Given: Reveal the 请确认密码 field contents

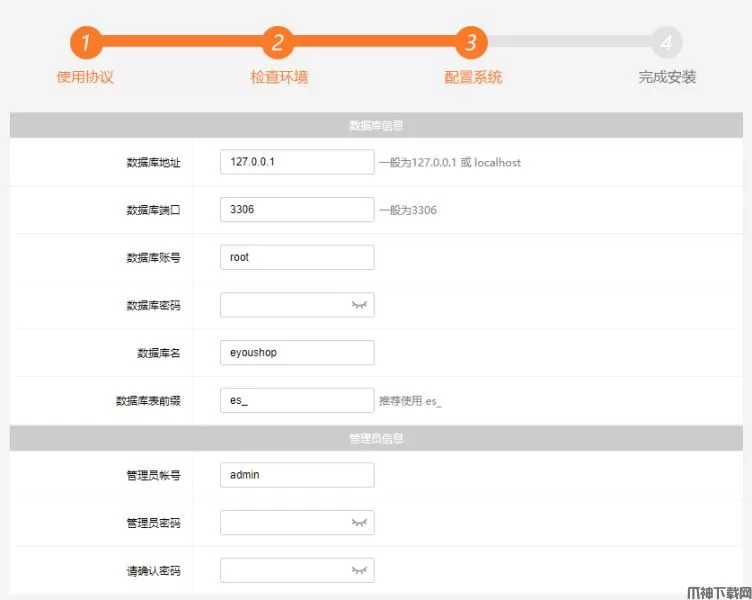Looking at the screenshot, I should pos(359,570).
